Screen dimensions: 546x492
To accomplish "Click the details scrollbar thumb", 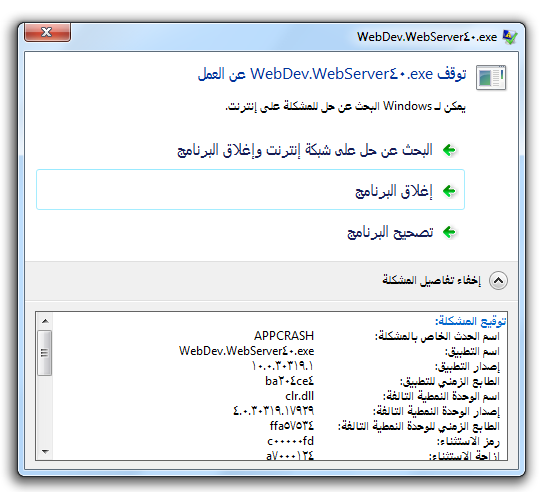I will [45, 353].
